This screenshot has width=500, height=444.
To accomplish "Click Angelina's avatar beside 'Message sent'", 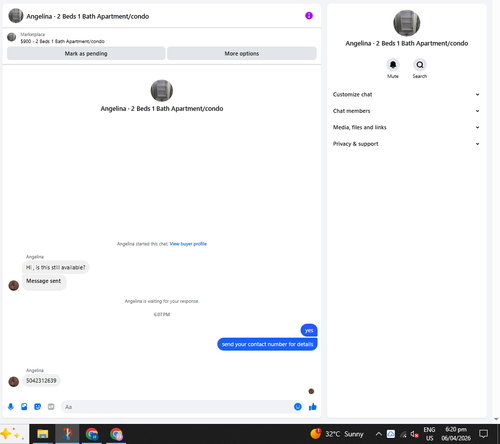I will pyautogui.click(x=14, y=285).
